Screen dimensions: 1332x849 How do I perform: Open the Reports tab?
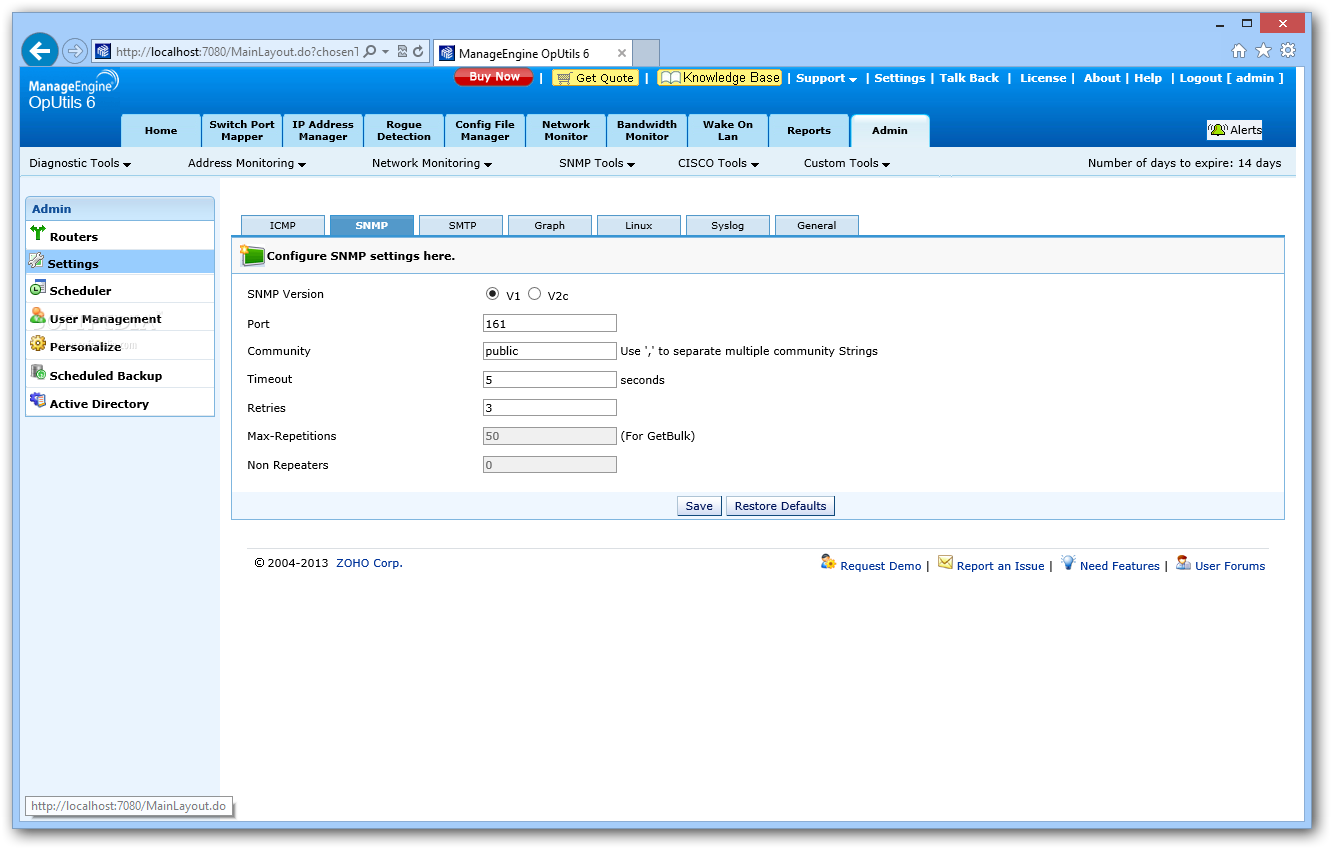[x=809, y=131]
